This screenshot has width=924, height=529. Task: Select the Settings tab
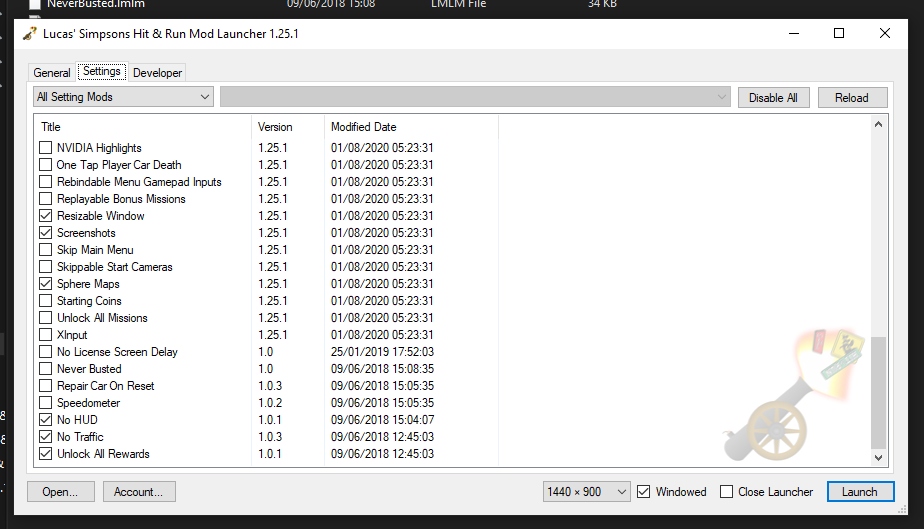tap(102, 71)
